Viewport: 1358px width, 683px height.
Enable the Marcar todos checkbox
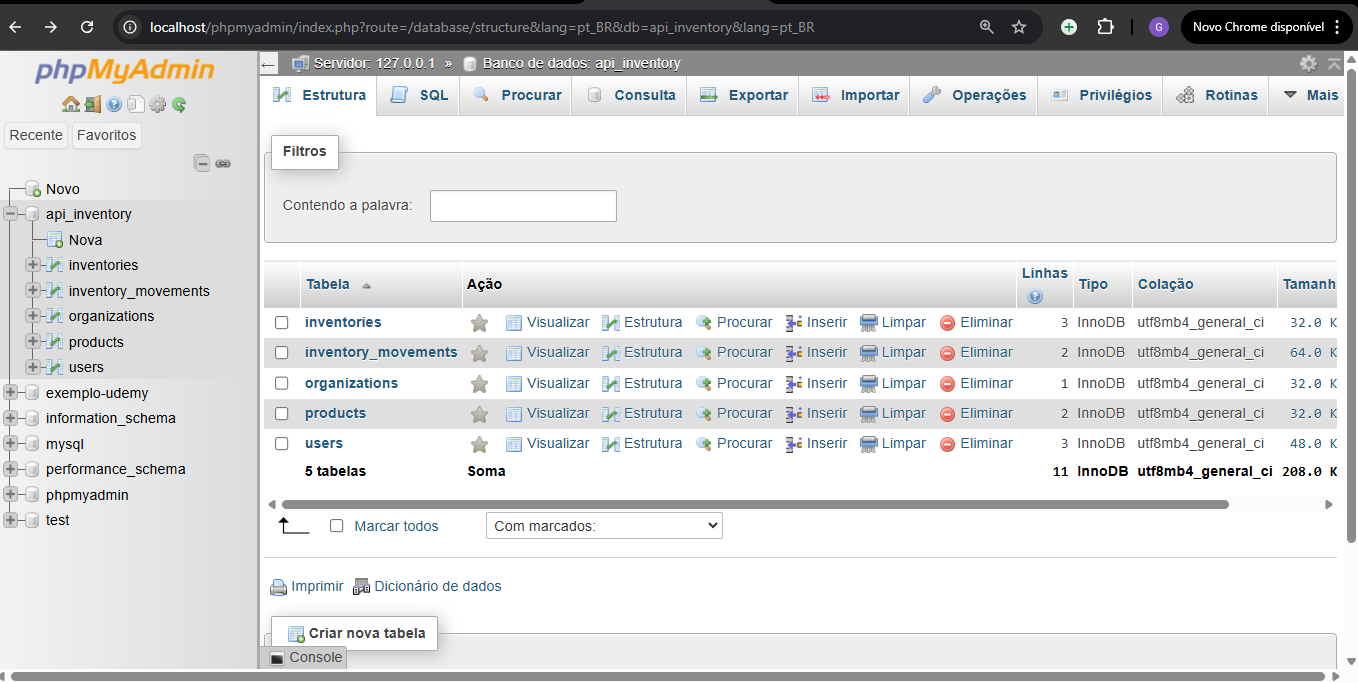click(x=336, y=525)
